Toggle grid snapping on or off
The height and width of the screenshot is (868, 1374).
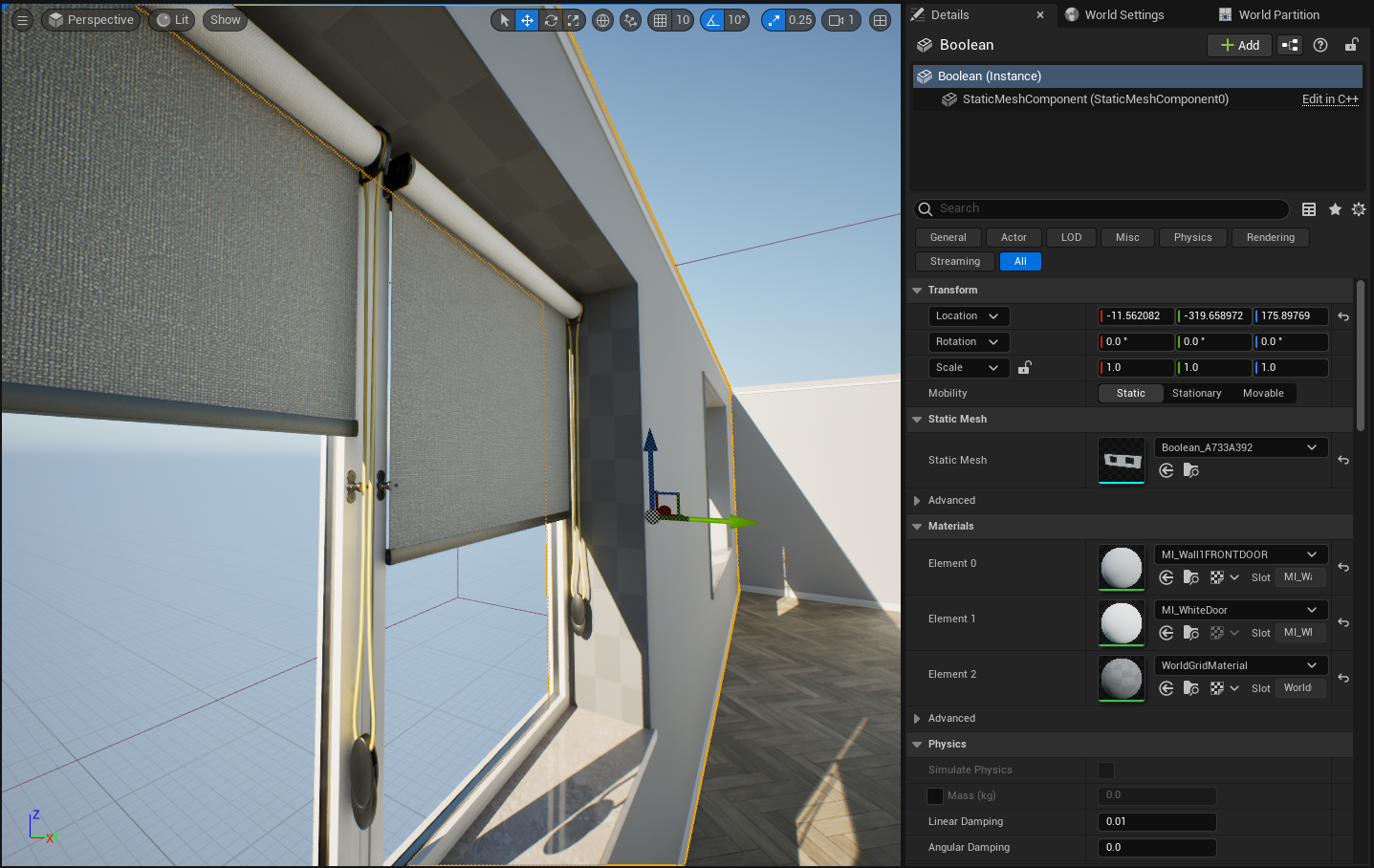pyautogui.click(x=660, y=20)
